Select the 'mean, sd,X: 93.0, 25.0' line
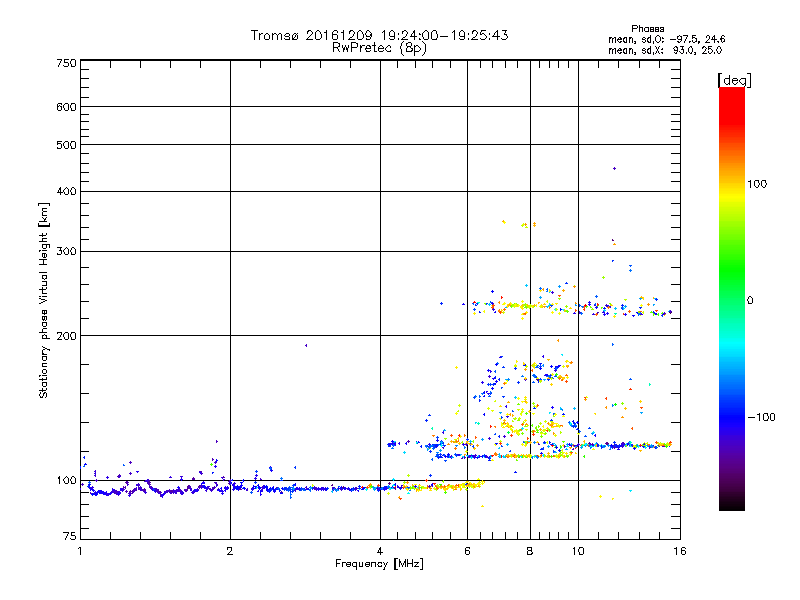800x600 pixels. click(665, 50)
